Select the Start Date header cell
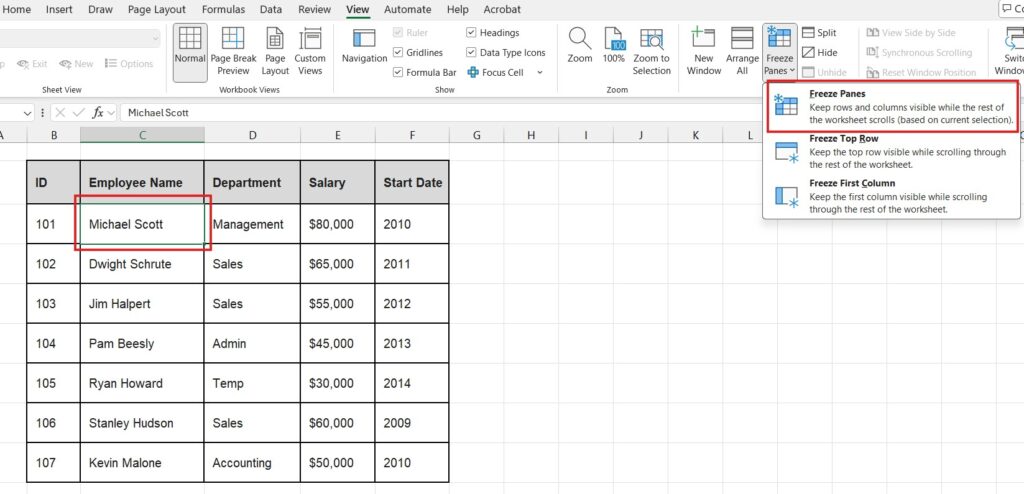1024x494 pixels. 412,182
